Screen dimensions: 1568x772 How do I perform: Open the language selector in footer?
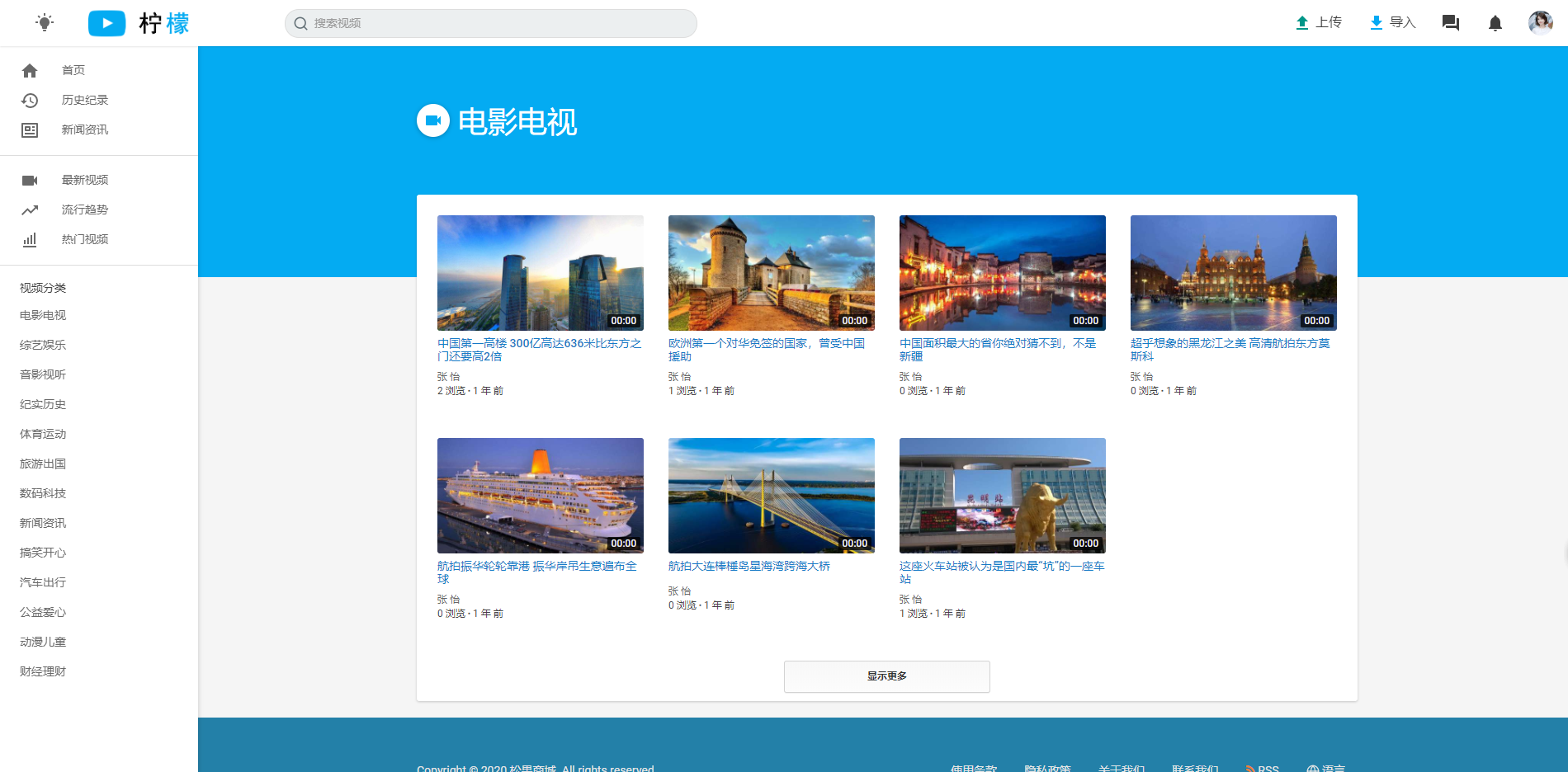(x=1325, y=768)
